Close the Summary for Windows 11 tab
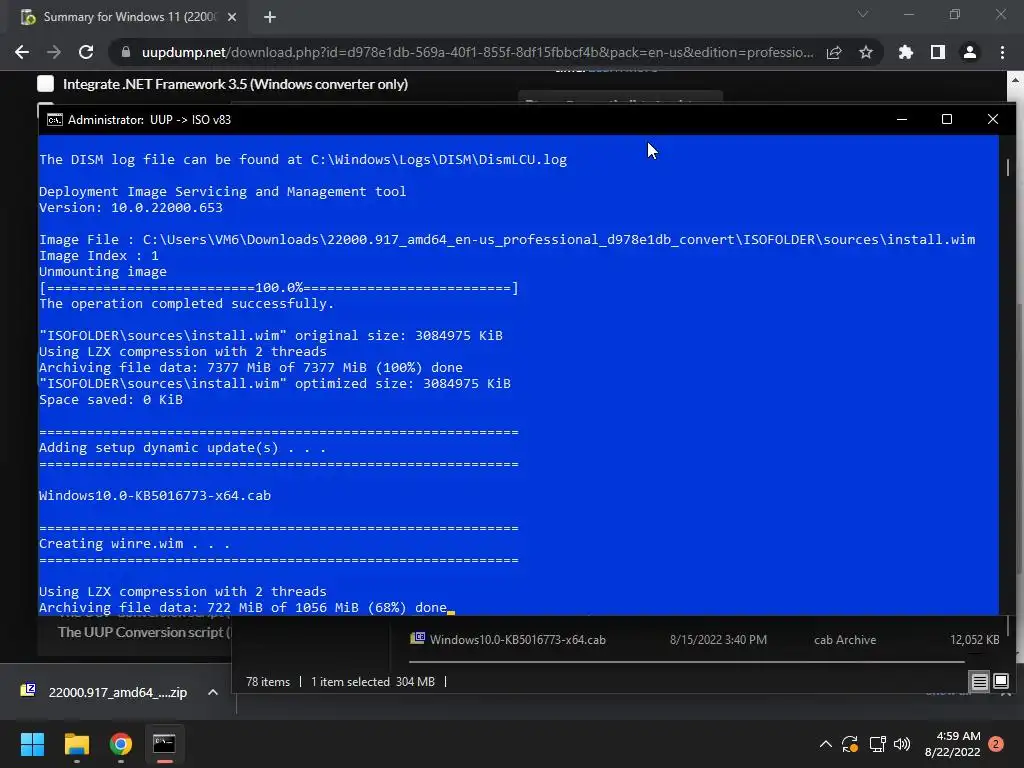This screenshot has width=1024, height=768. tap(232, 17)
